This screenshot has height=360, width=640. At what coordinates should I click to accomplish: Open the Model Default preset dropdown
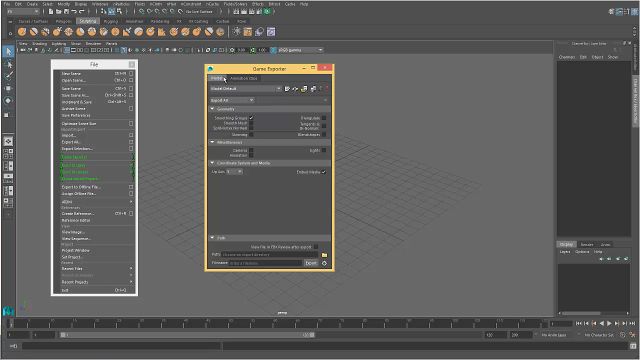(x=245, y=89)
